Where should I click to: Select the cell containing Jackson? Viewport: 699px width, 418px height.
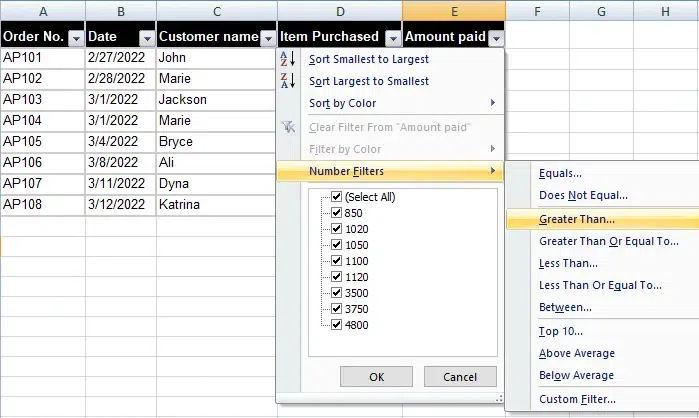pos(215,100)
